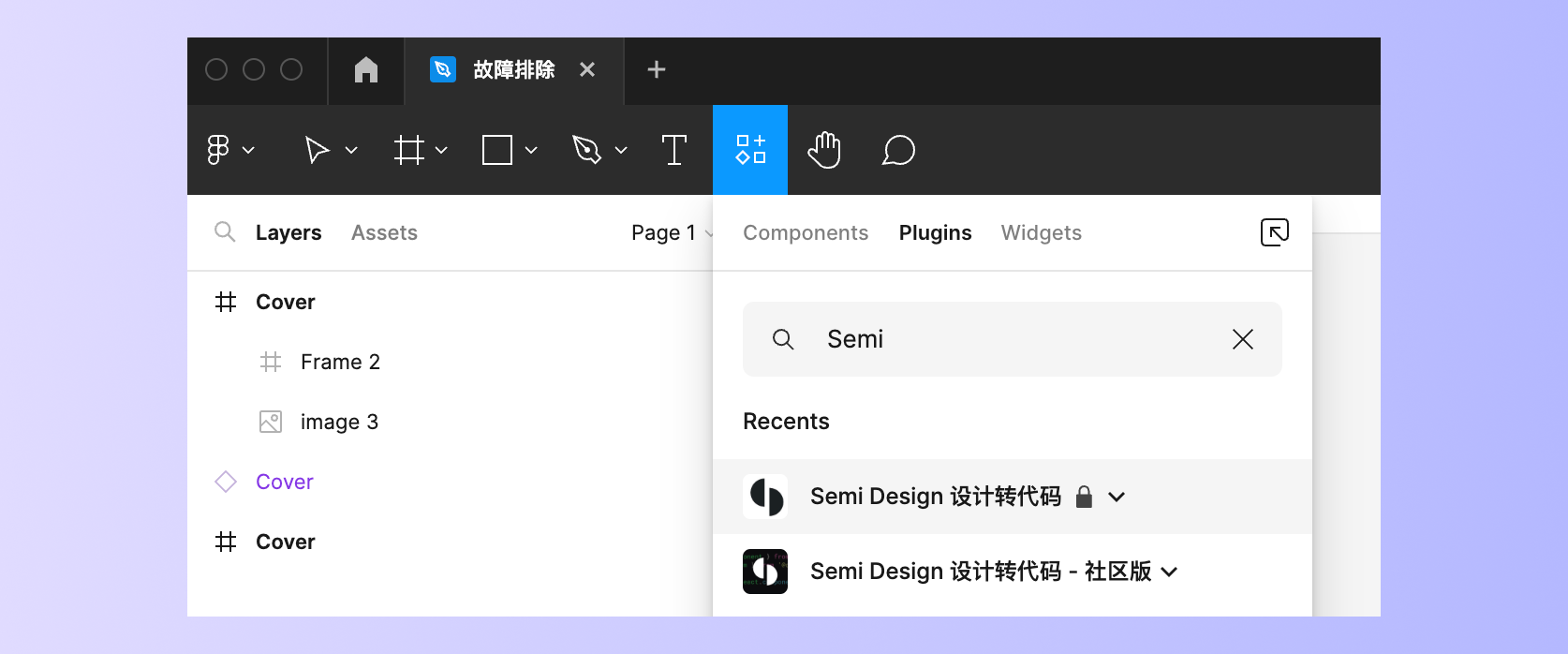Select the Frame tool
This screenshot has height=654, width=1568.
(x=409, y=150)
